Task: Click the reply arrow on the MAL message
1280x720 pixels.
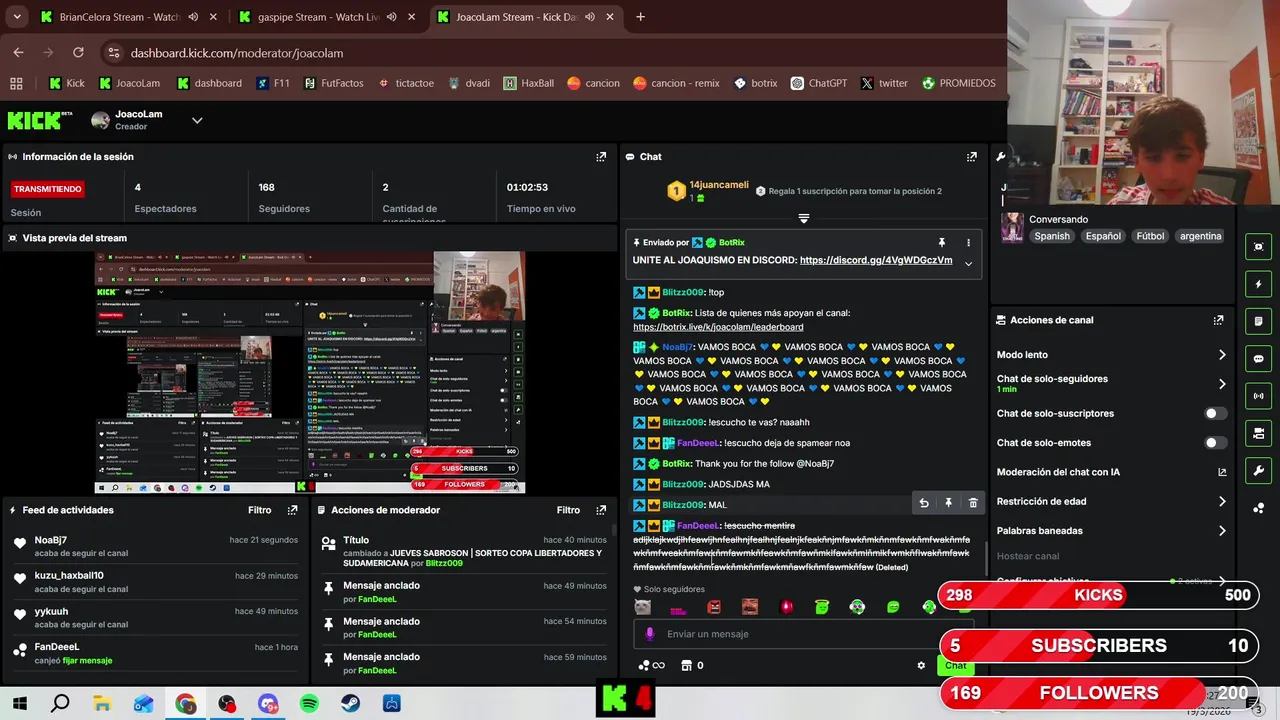Action: point(924,503)
